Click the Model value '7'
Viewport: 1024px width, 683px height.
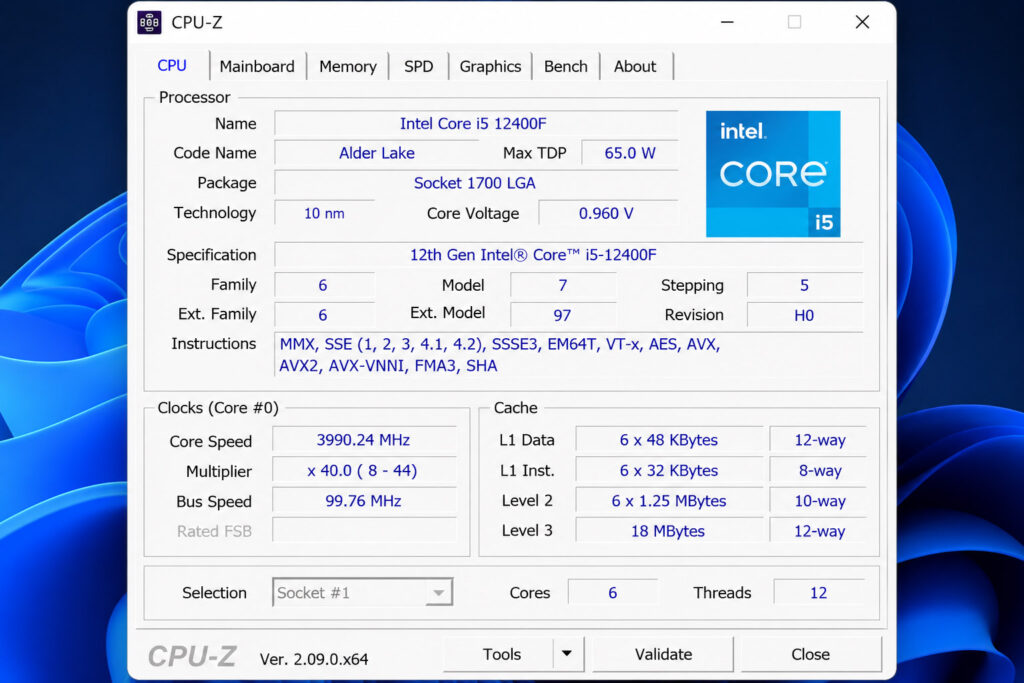pyautogui.click(x=563, y=285)
